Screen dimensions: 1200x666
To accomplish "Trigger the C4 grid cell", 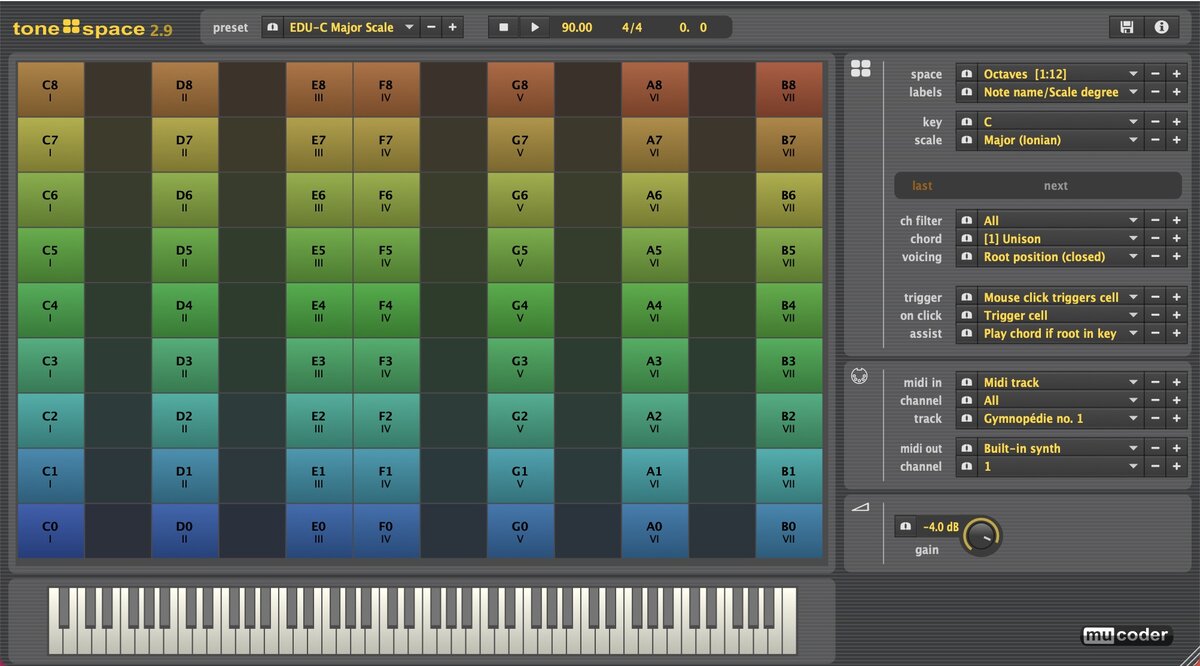I will pyautogui.click(x=50, y=310).
